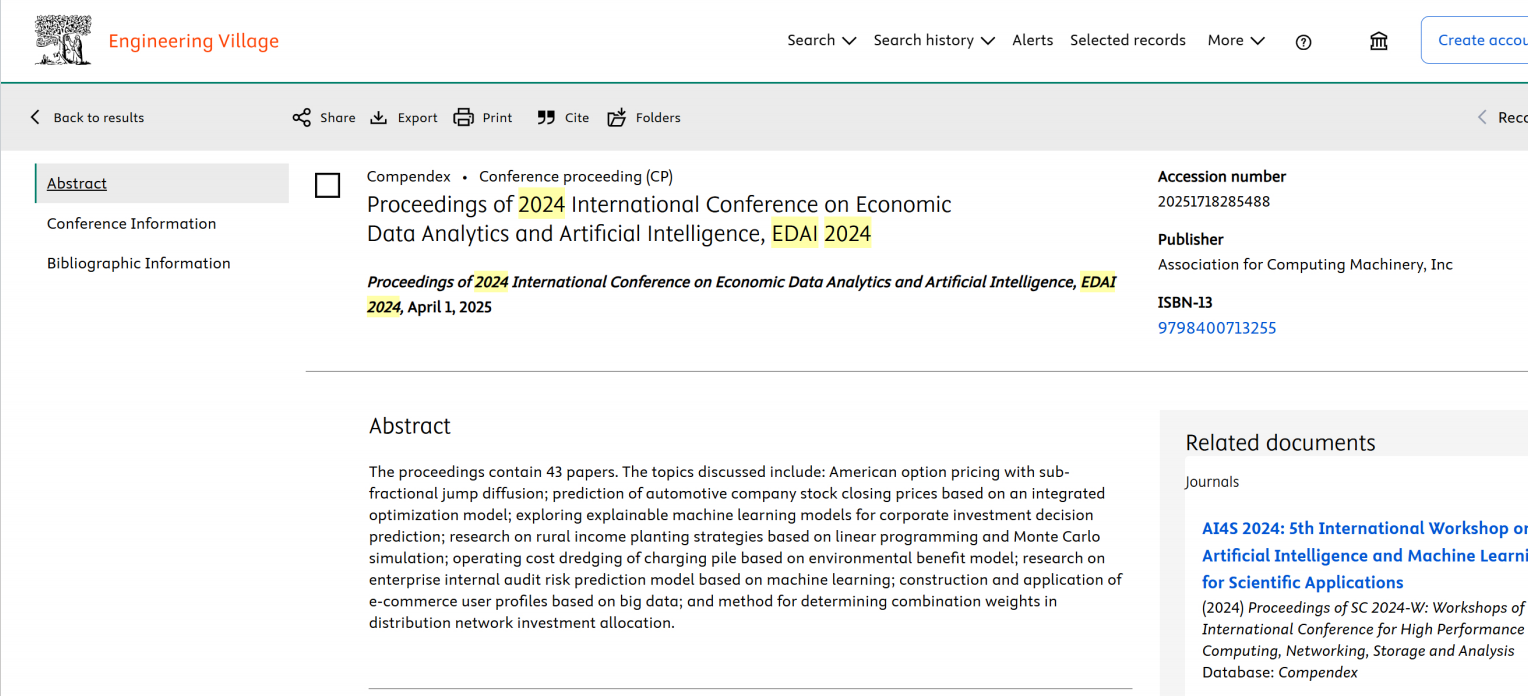Click the previous record chevron
Screen dimensions: 1528x696
click(1482, 117)
